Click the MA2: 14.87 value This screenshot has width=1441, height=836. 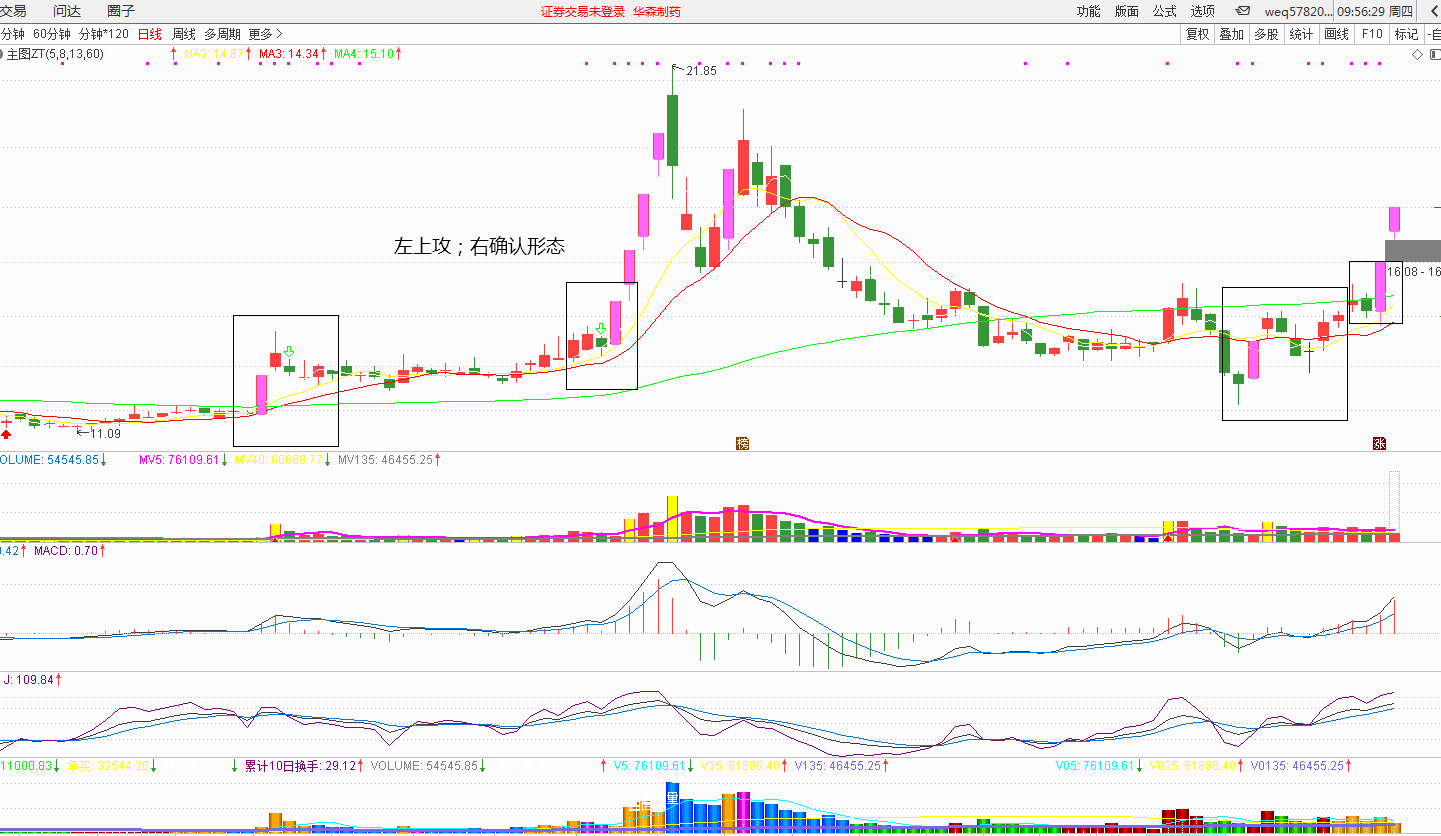coord(214,54)
